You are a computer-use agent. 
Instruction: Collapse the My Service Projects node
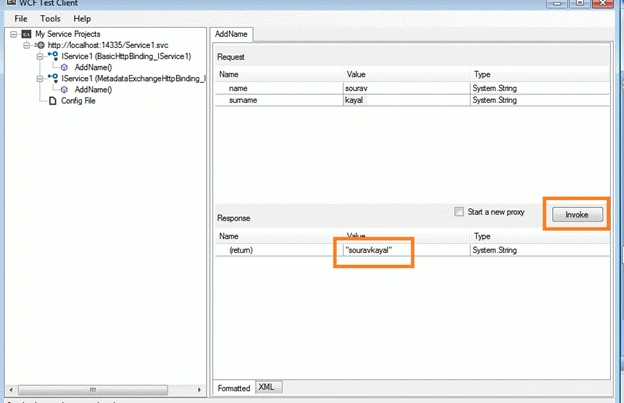pos(14,34)
